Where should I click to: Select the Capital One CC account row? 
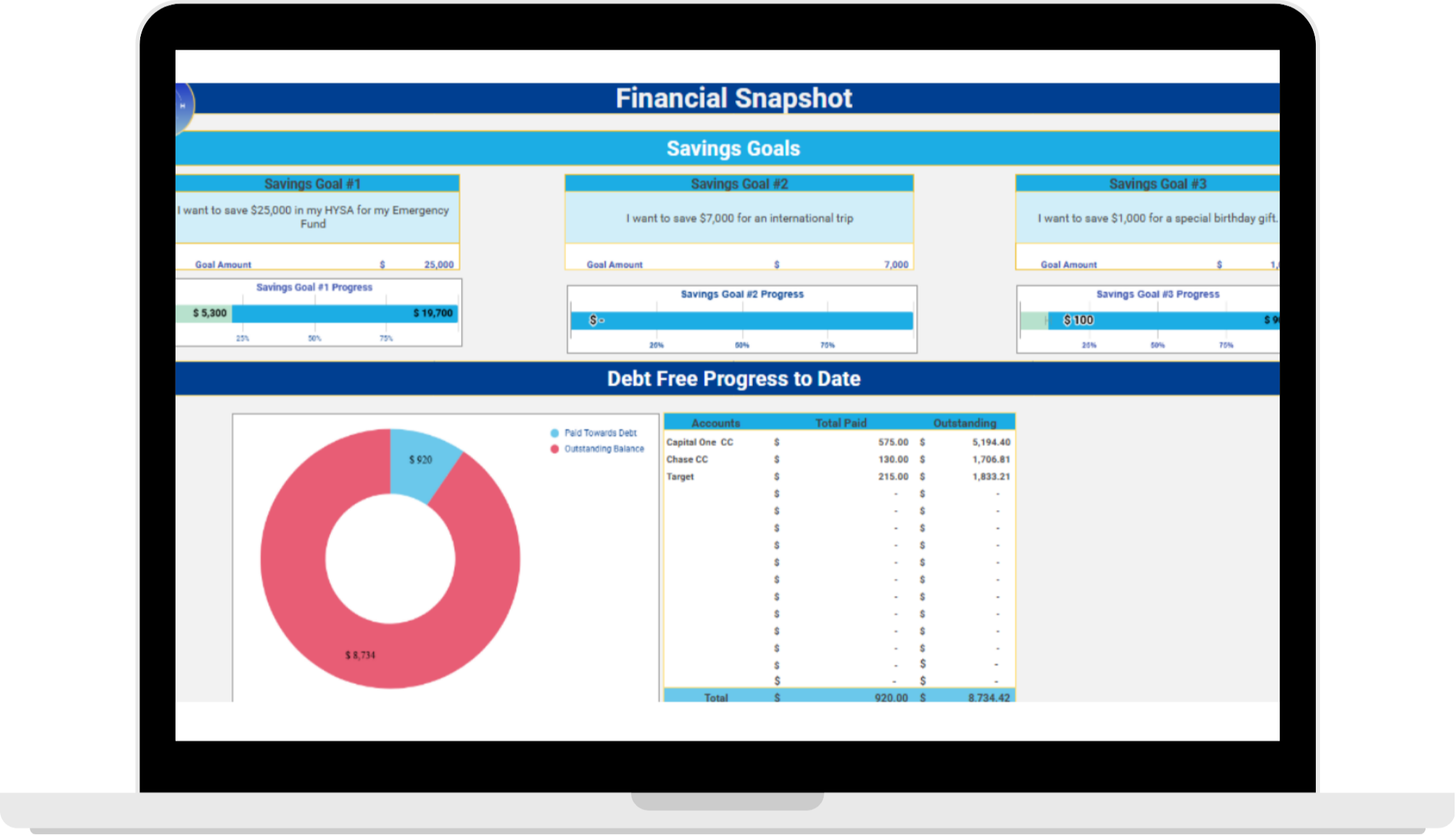[x=700, y=442]
